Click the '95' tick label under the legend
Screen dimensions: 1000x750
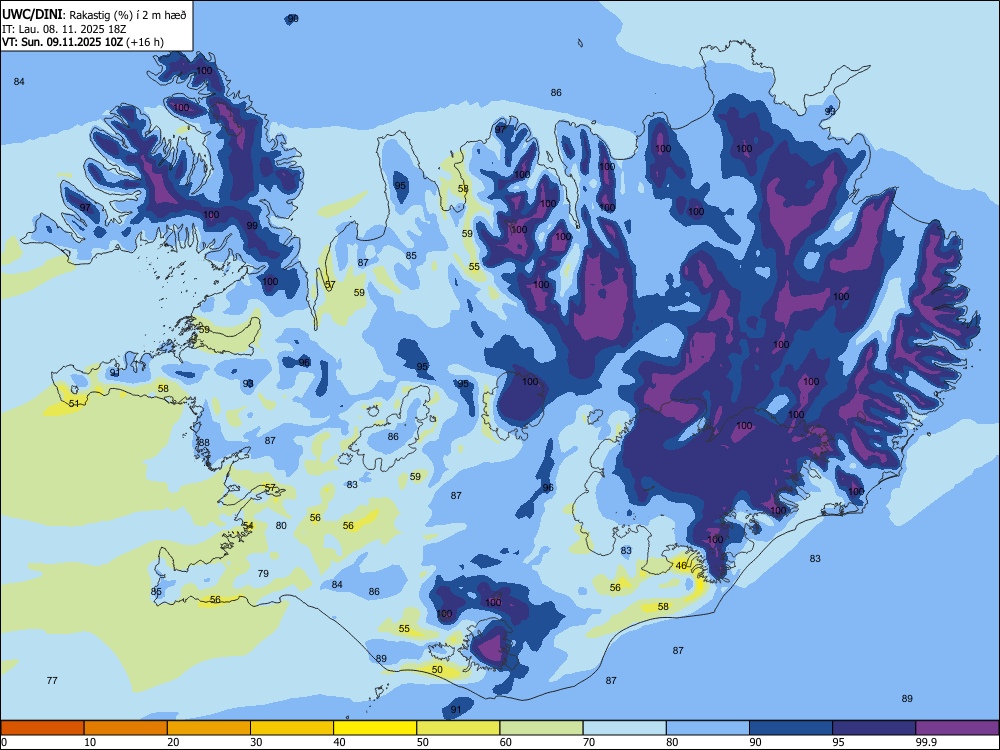839,742
